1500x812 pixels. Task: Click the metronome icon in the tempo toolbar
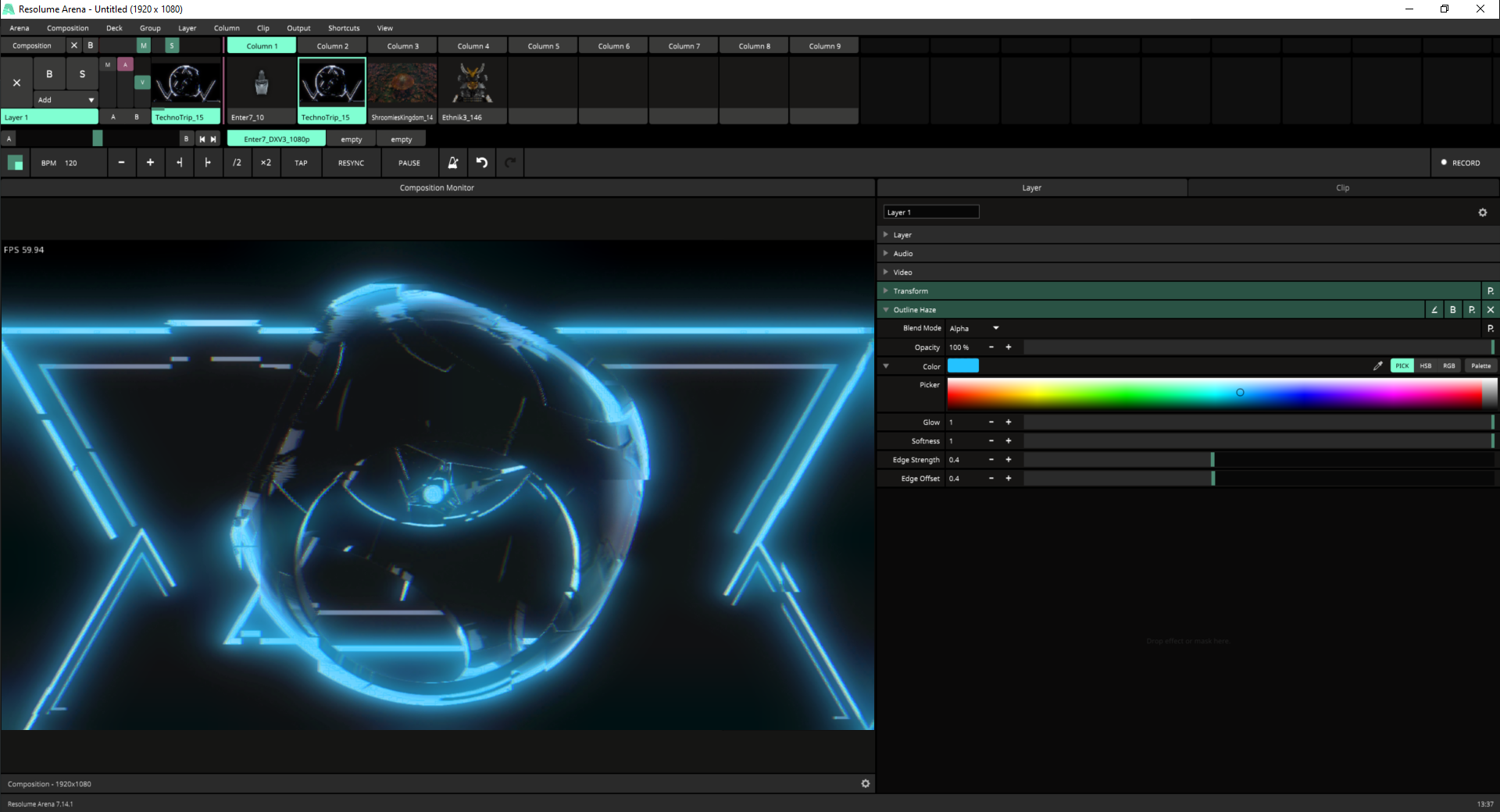(x=452, y=162)
